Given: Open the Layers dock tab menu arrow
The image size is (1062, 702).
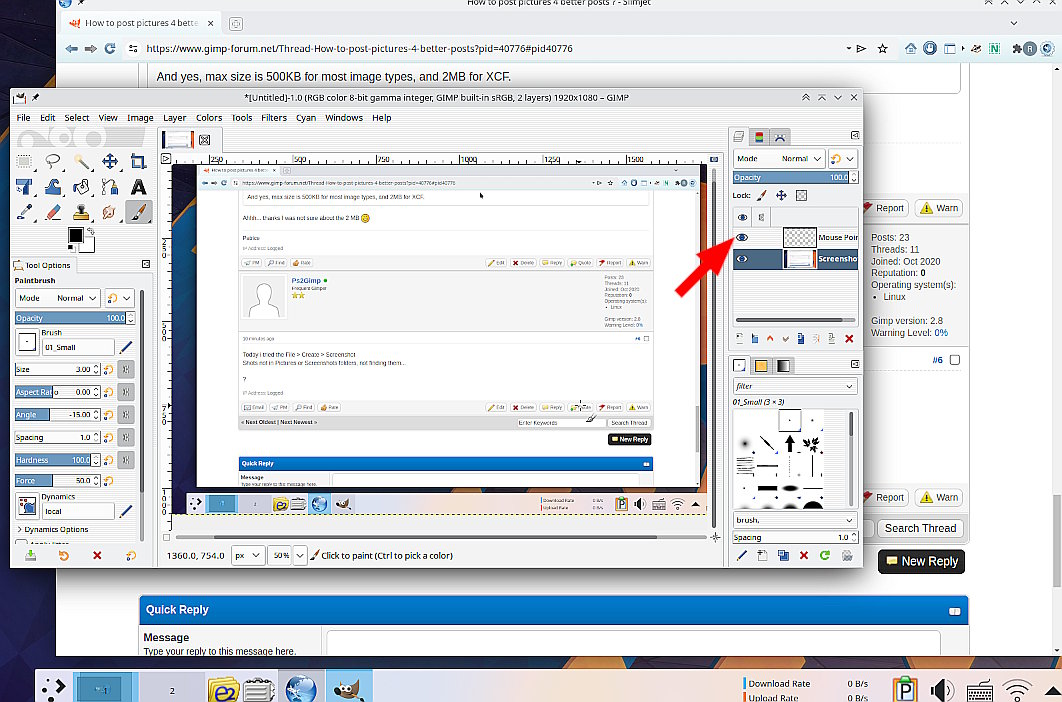Looking at the screenshot, I should click(855, 136).
